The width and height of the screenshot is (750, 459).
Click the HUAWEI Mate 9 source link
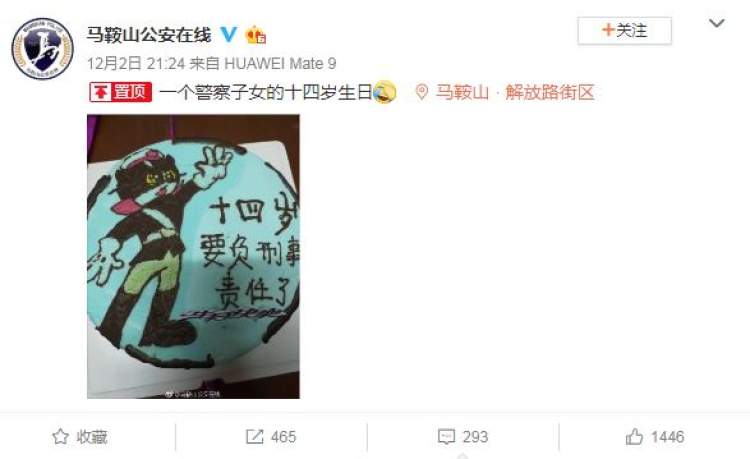click(x=280, y=63)
